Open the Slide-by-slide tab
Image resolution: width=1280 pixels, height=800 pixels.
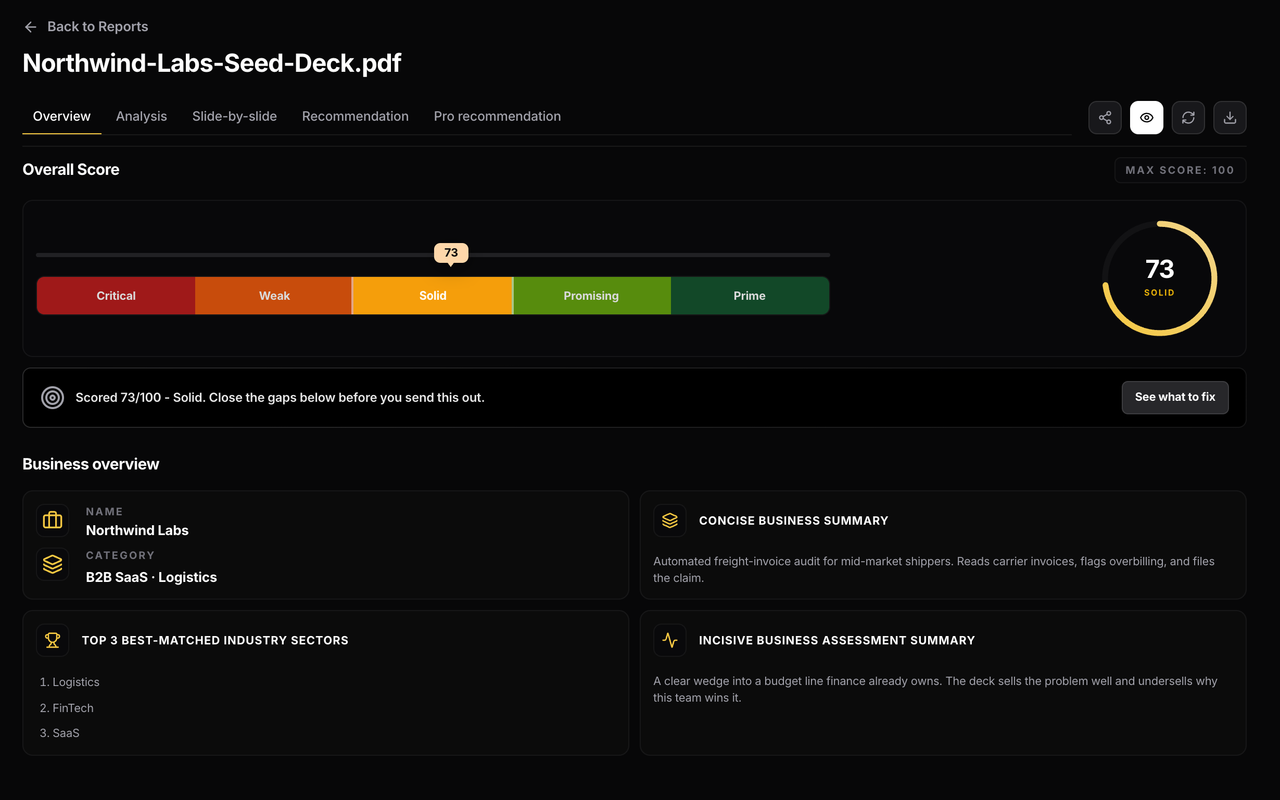[234, 116]
